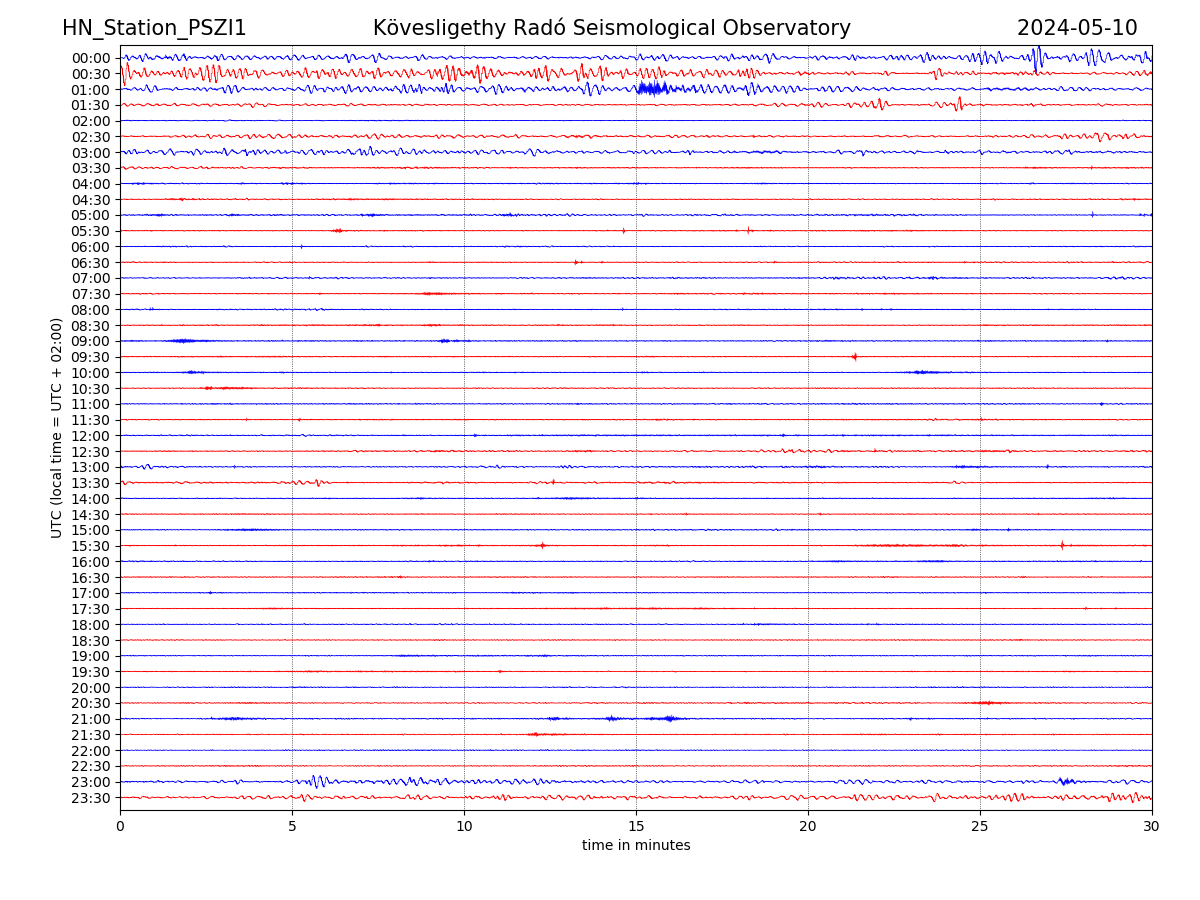Click the blue wave burst on 23:00 trace
Viewport: 1200px width, 900px height.
tap(318, 781)
